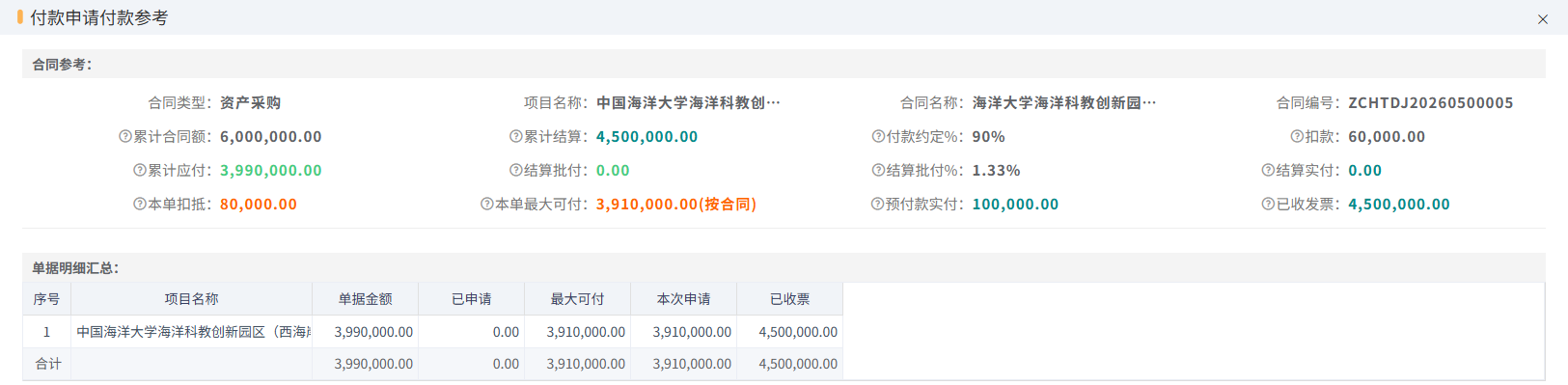Viewport: 1568px width, 385px height.
Task: Click help icon beside 累计应付
Action: coord(139,171)
